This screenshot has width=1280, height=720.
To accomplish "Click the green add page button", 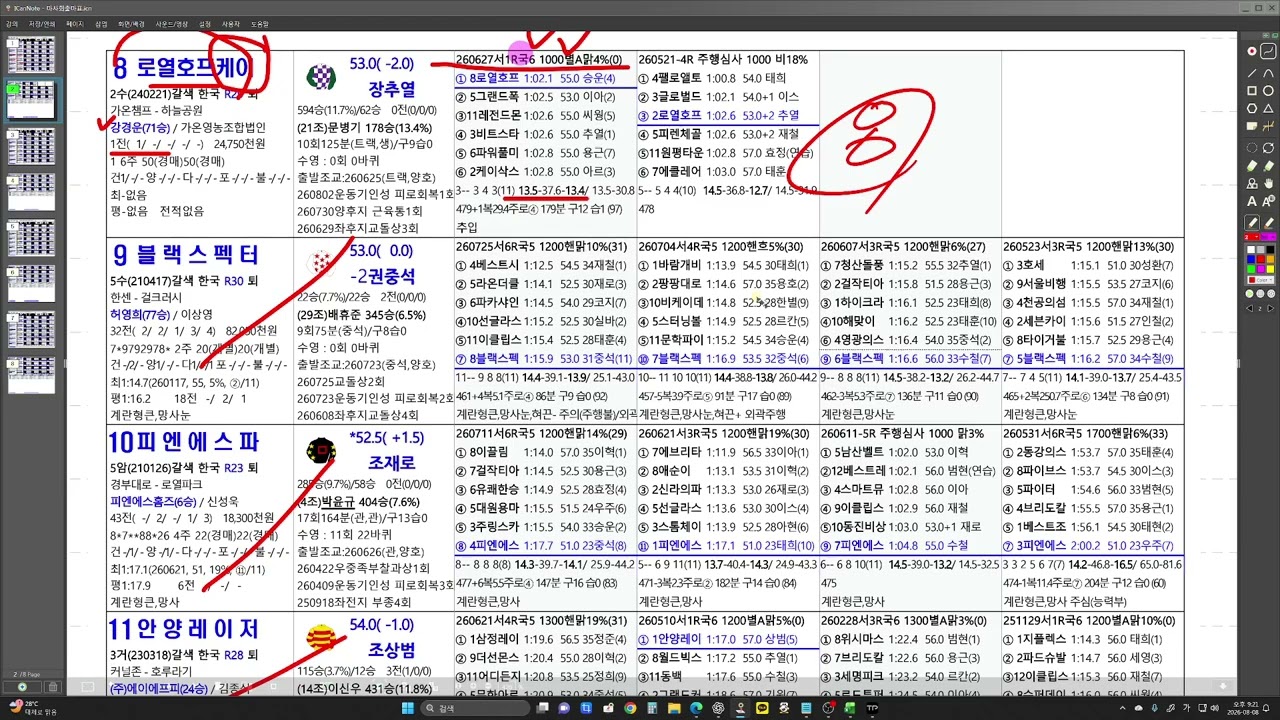I will tap(22, 687).
